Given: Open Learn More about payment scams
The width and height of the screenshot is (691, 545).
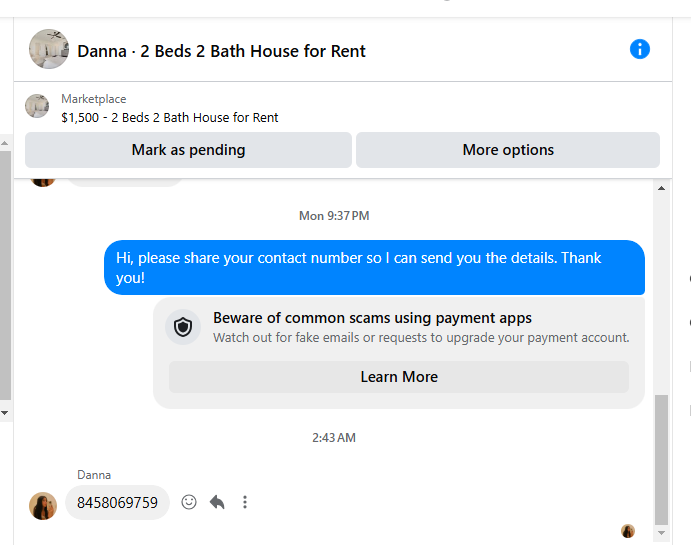Looking at the screenshot, I should click(x=399, y=377).
